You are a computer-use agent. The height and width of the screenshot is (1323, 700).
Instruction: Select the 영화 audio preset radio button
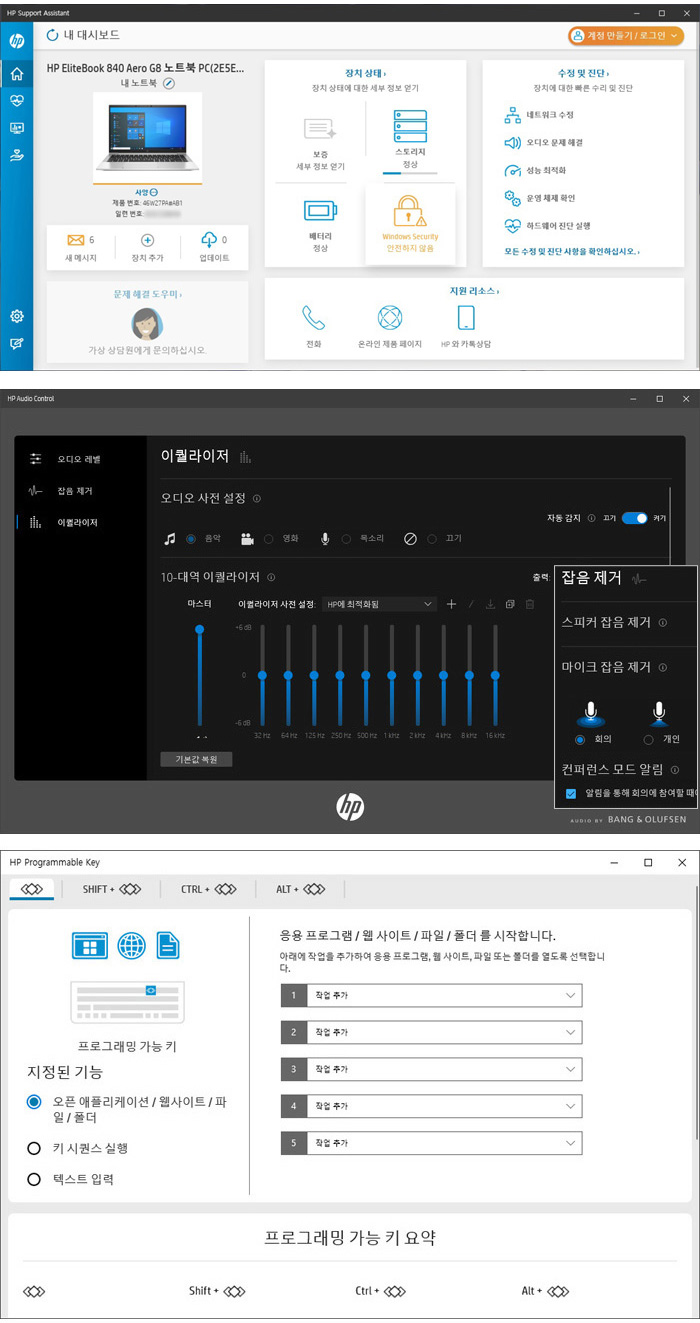click(269, 539)
